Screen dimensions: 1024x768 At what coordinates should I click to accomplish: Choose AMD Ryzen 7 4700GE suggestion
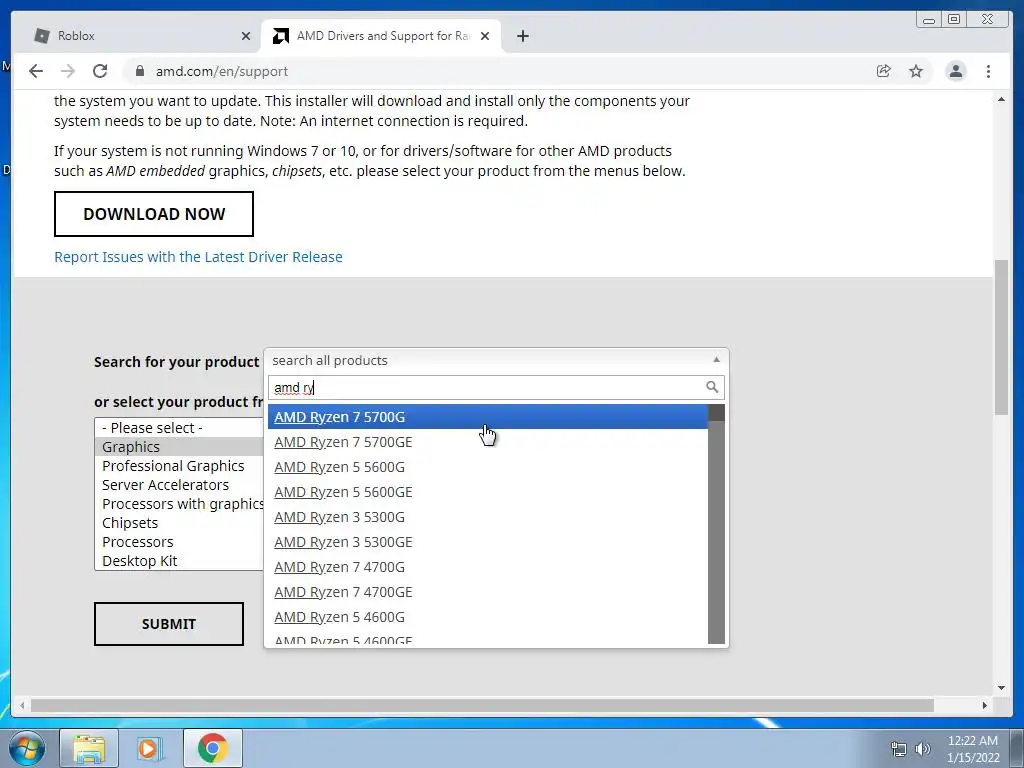(x=487, y=592)
